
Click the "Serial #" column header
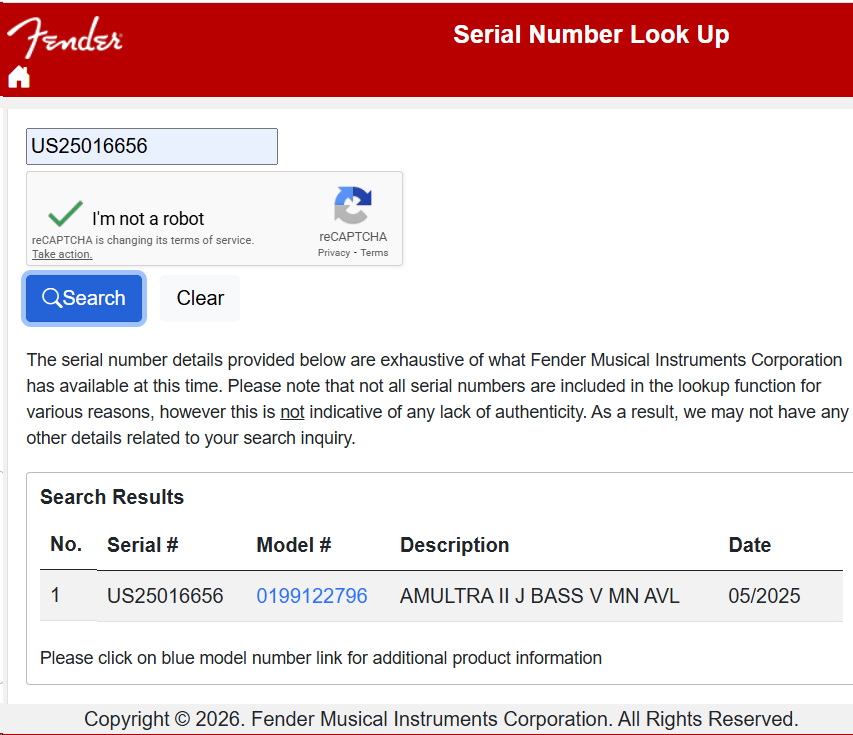[x=142, y=545]
